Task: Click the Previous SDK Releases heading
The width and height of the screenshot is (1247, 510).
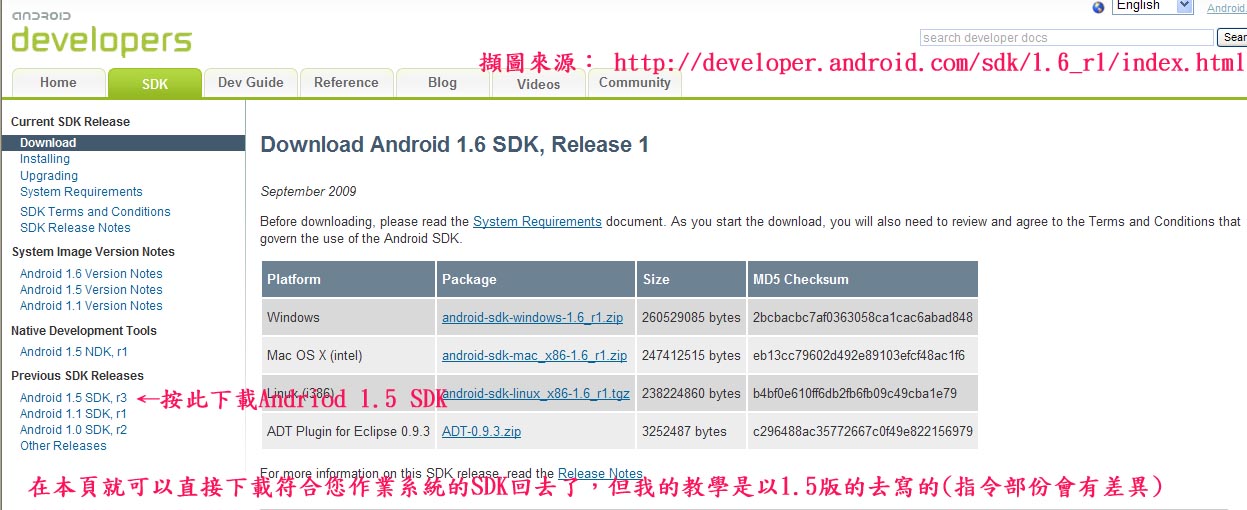Action: (77, 376)
